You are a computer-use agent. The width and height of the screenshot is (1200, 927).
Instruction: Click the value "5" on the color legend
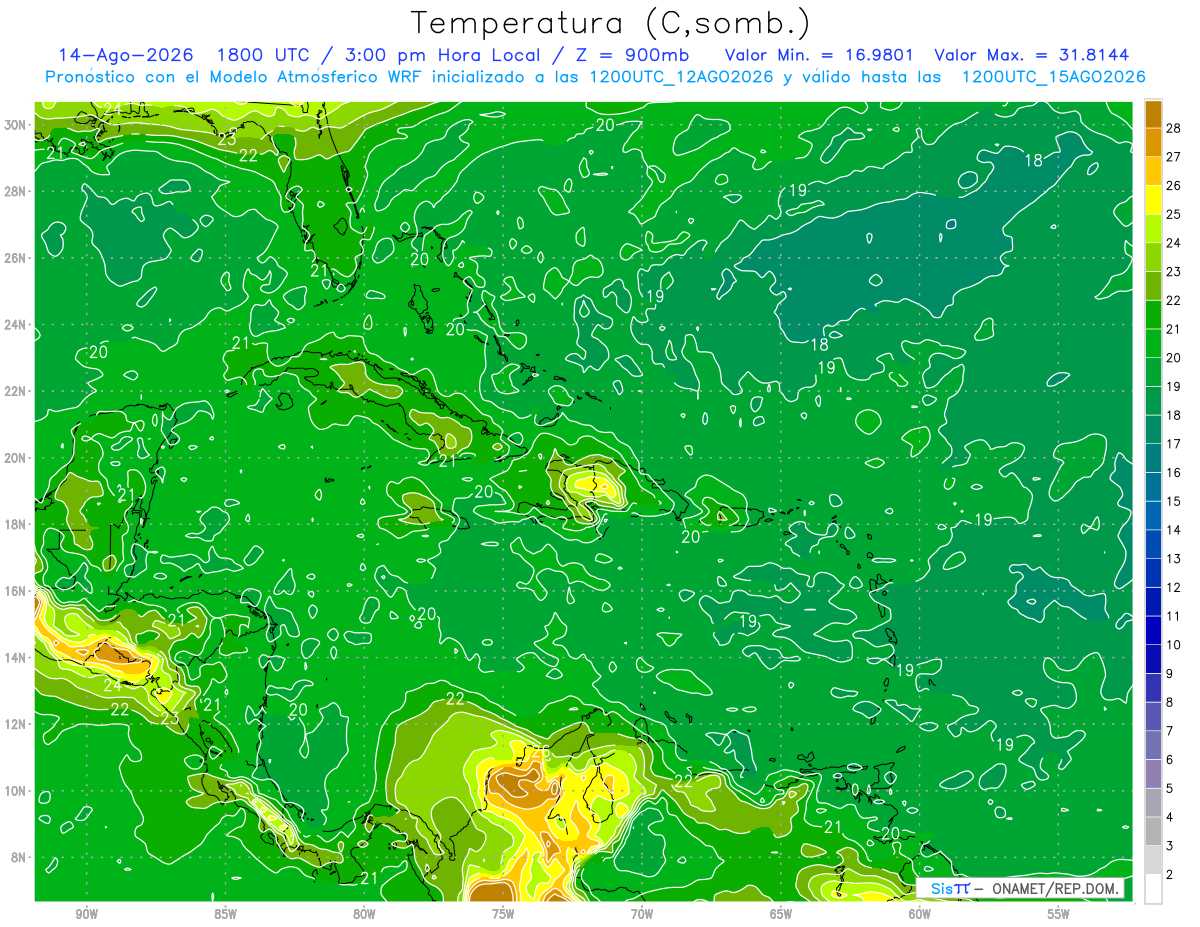[x=1169, y=788]
